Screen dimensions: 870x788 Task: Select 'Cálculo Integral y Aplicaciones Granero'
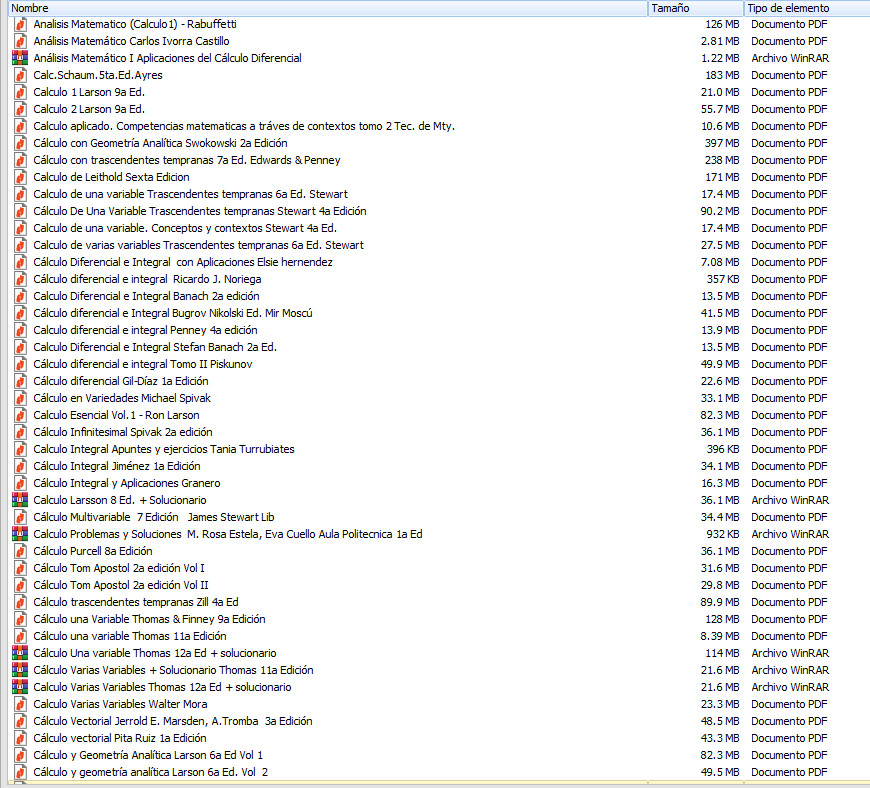coord(127,483)
